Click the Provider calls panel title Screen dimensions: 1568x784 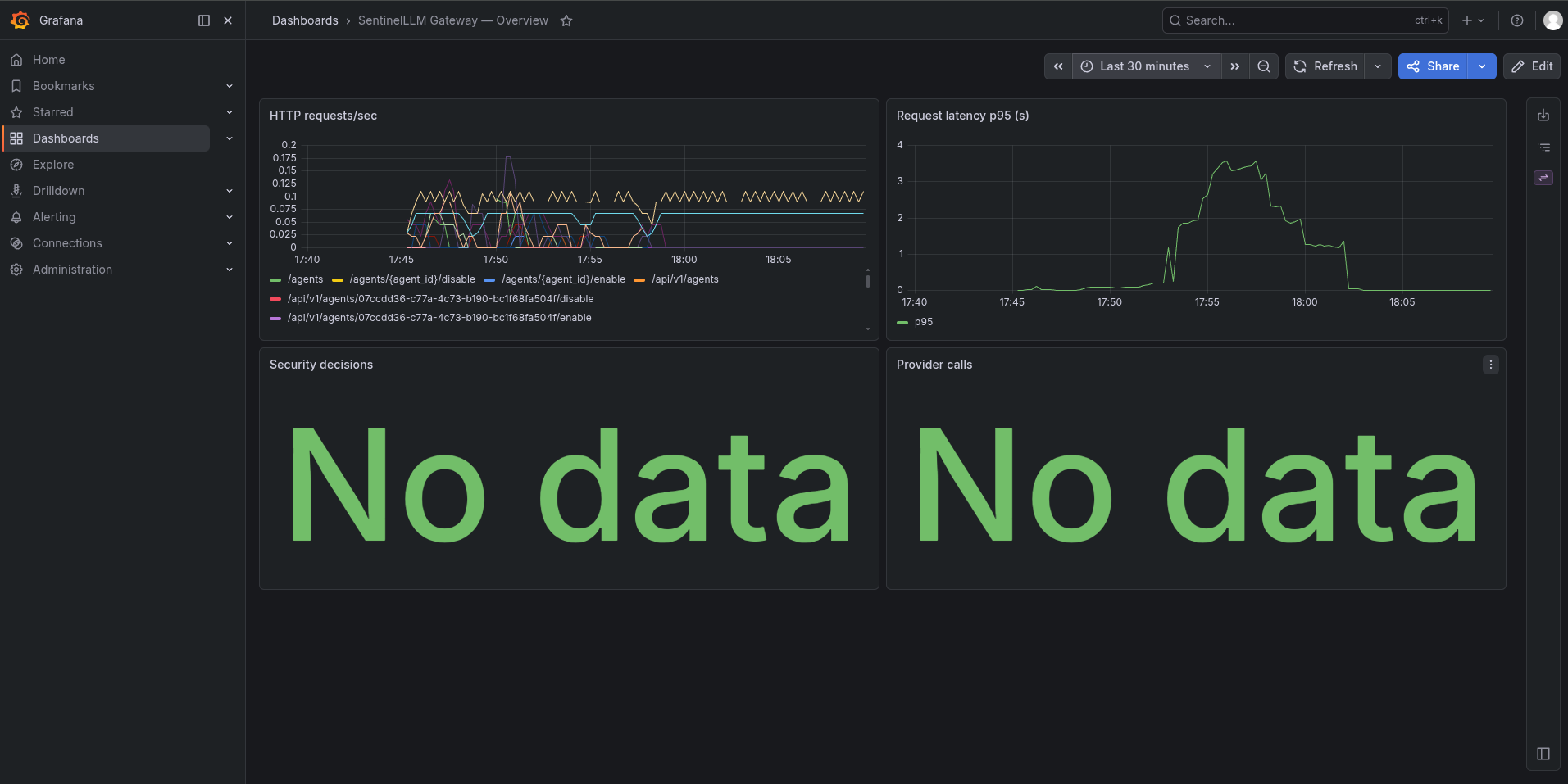tap(934, 365)
